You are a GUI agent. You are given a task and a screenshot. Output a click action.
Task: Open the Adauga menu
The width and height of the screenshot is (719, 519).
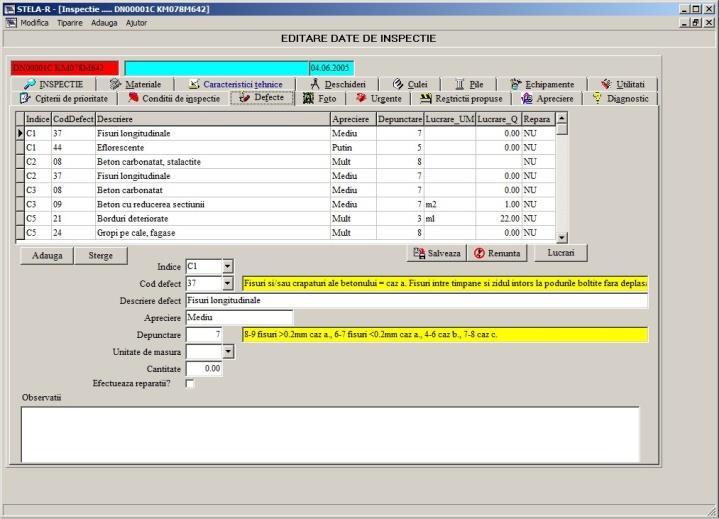(104, 22)
